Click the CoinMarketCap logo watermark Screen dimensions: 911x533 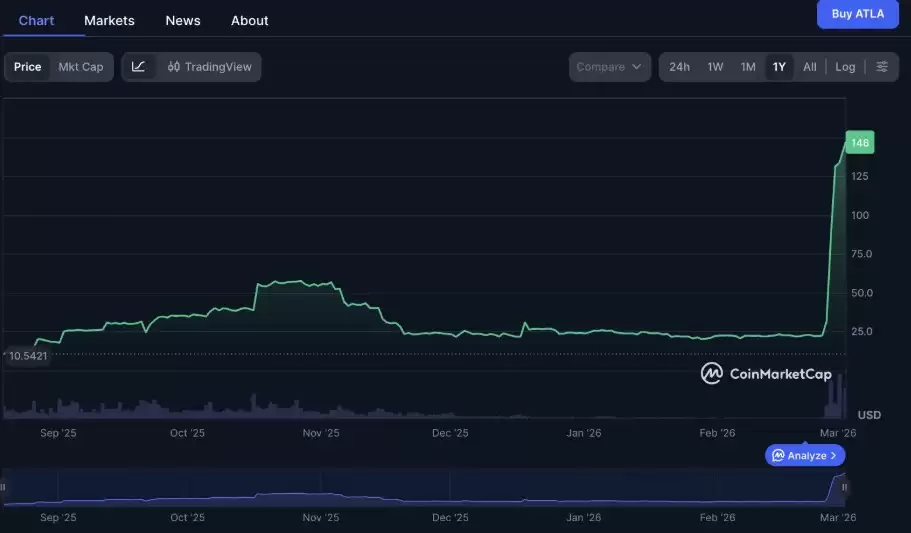click(x=767, y=374)
